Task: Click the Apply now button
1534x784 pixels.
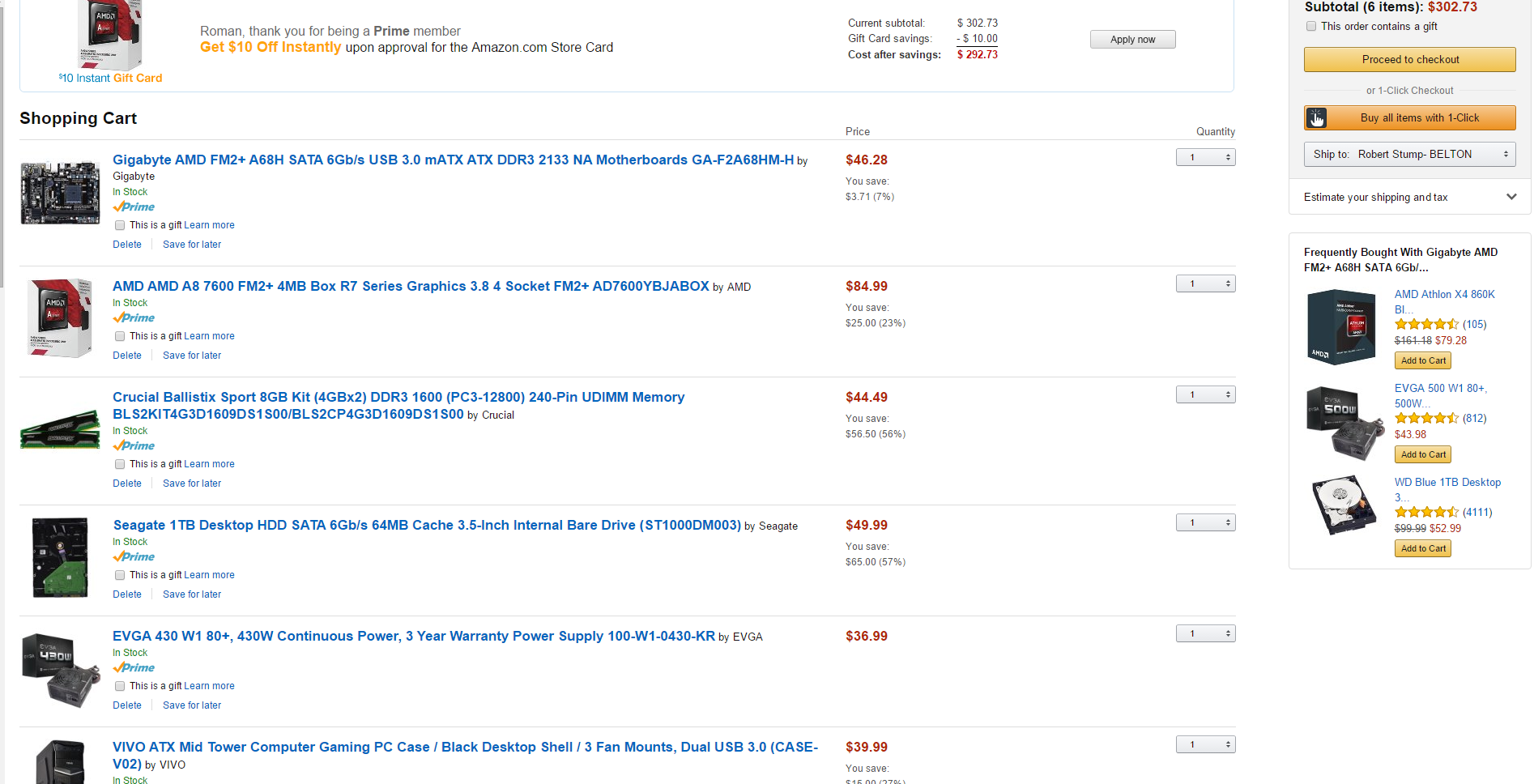Action: coord(1132,39)
